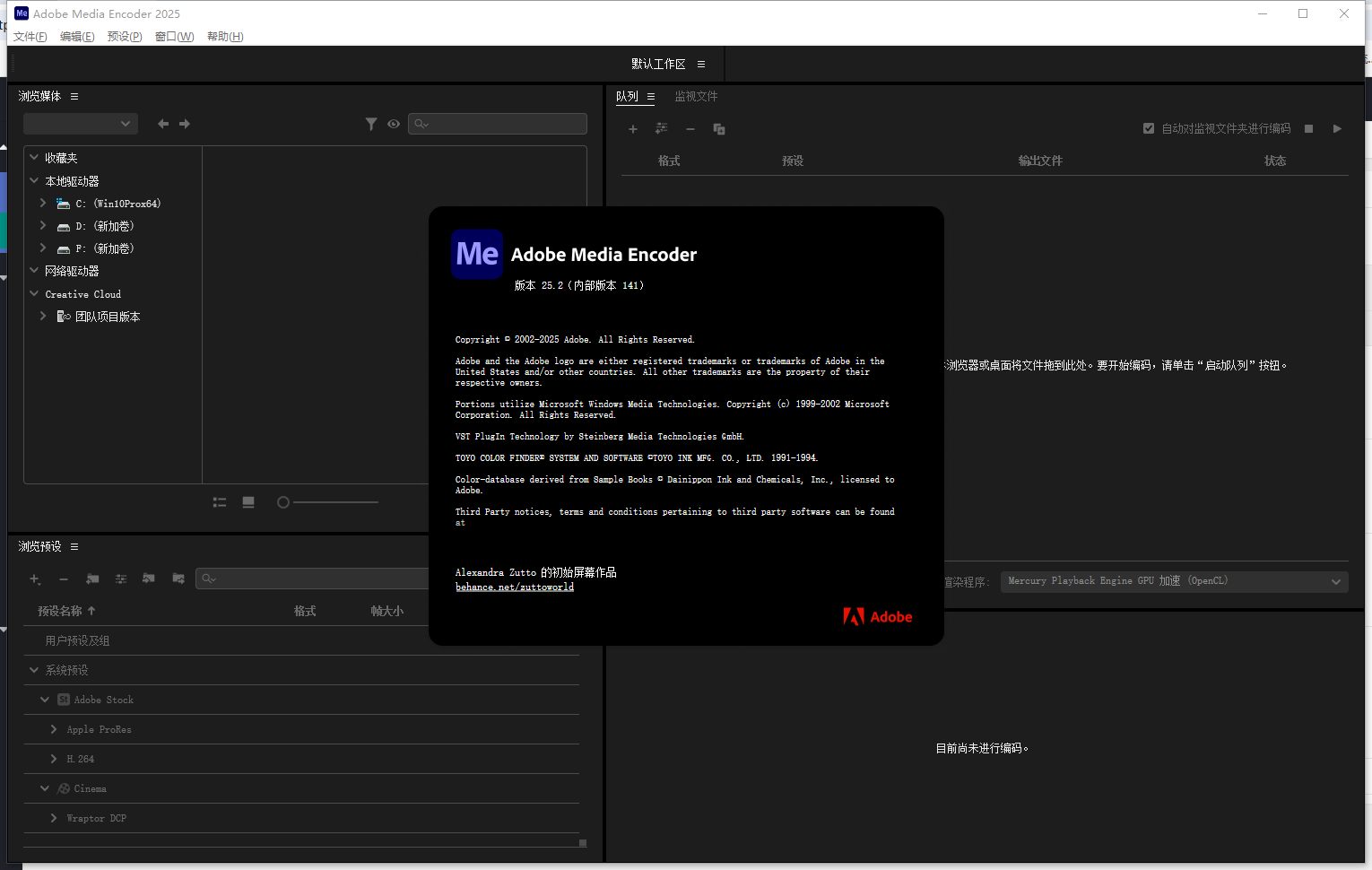Toggle the eye icon in media browser
Viewport: 1372px width, 870px height.
[x=394, y=124]
